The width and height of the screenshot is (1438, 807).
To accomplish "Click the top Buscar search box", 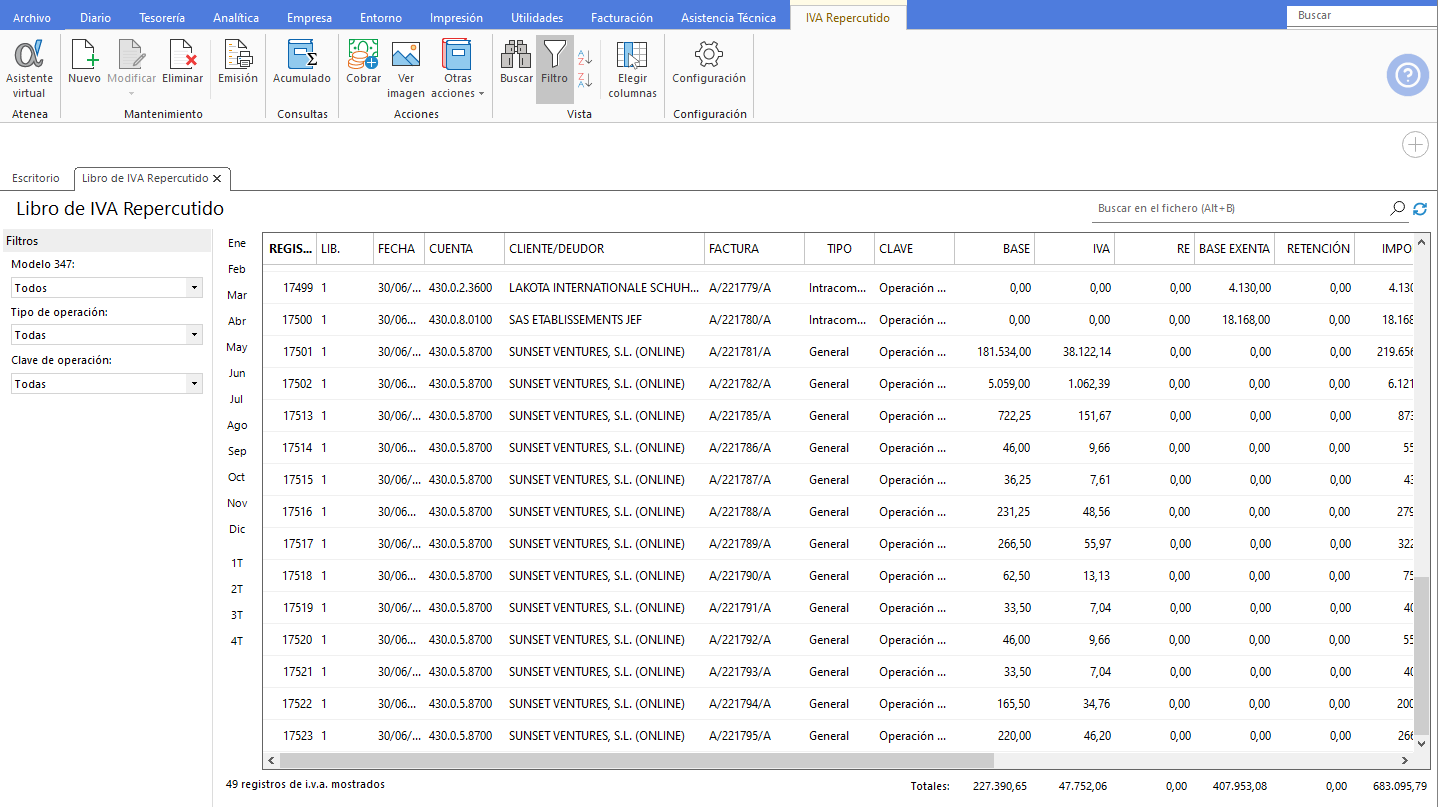I will pos(1362,16).
